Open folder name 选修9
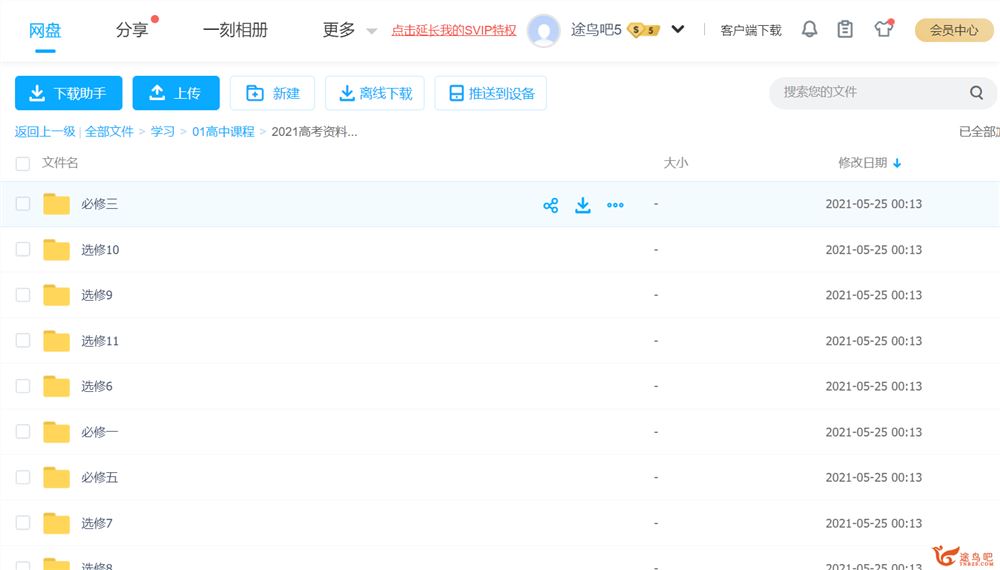This screenshot has width=1000, height=570. (97, 295)
